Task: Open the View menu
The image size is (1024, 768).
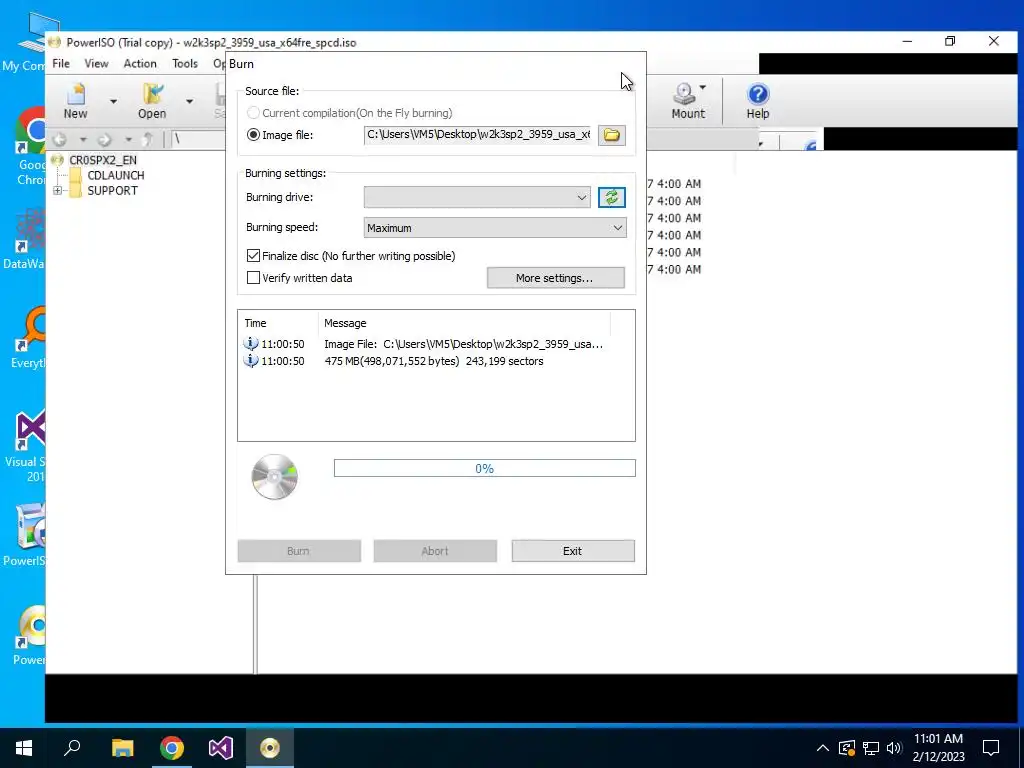Action: (x=96, y=63)
